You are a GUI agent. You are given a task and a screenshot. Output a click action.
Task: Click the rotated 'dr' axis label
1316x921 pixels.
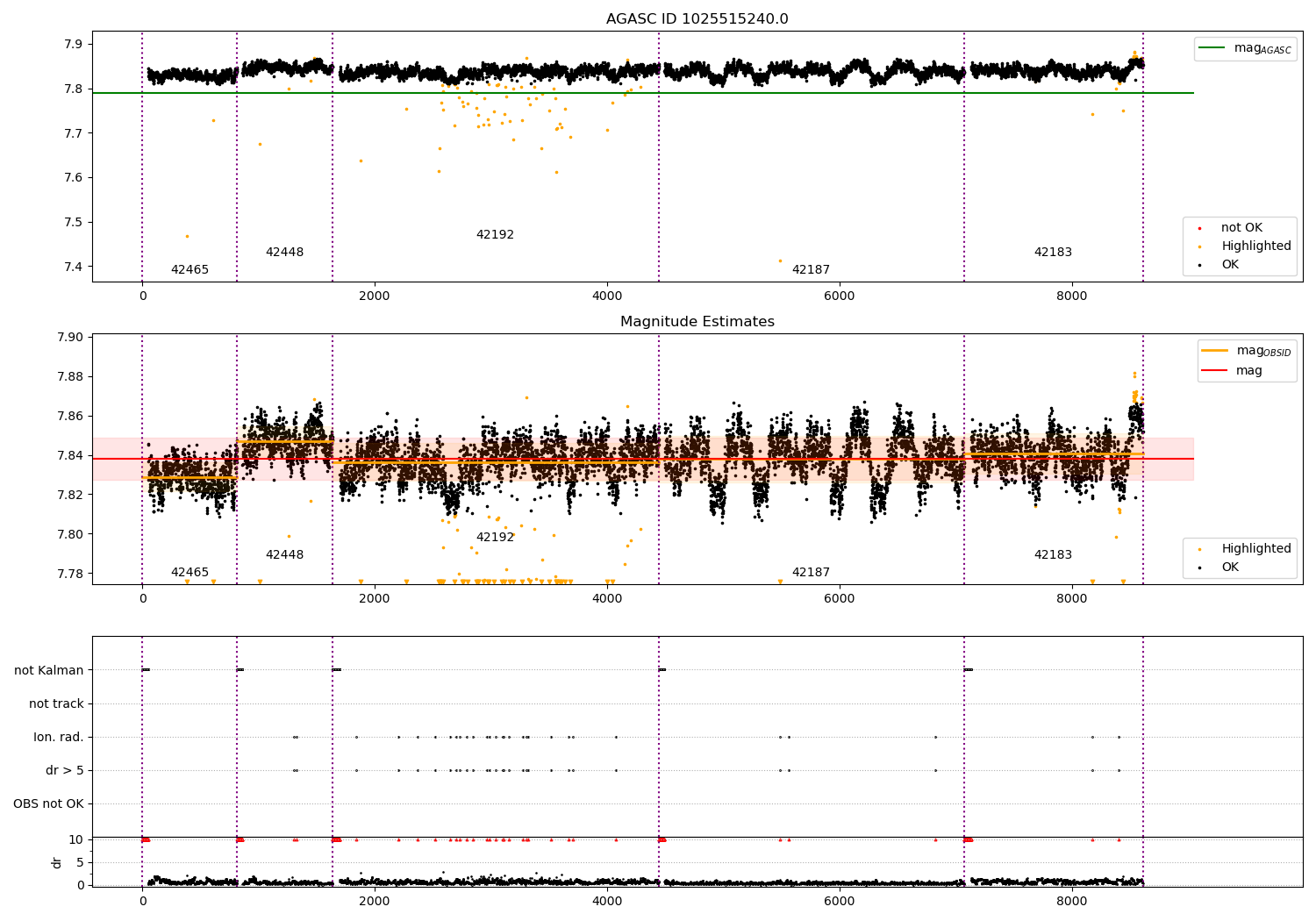pos(57,862)
